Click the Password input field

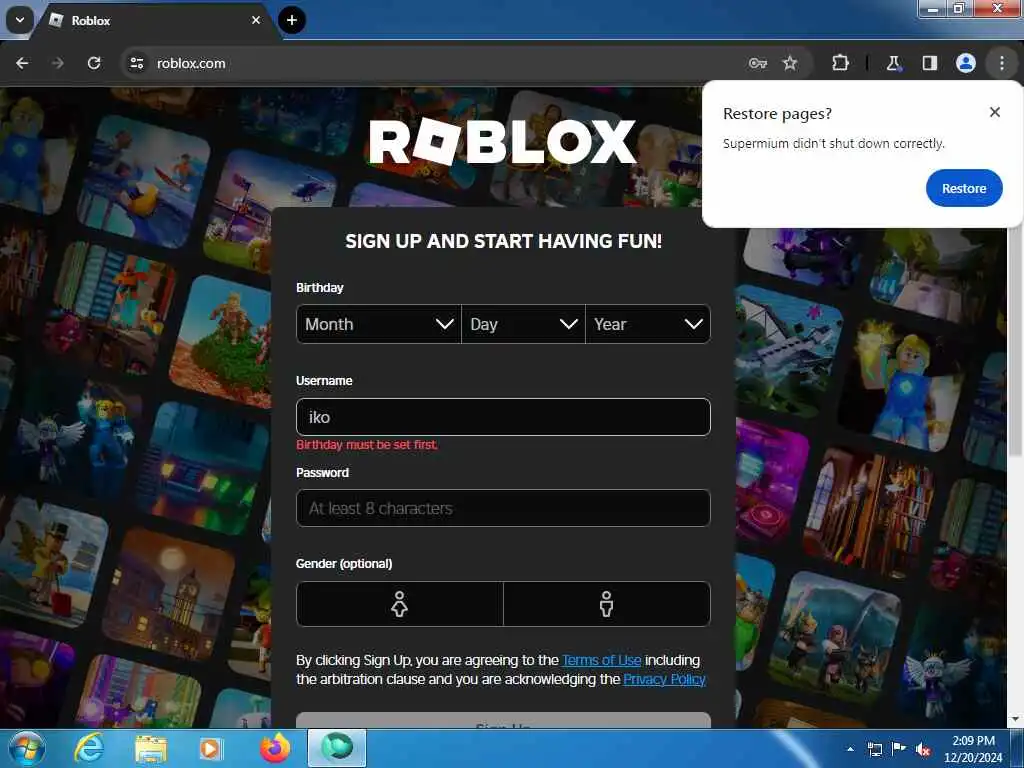(x=503, y=508)
